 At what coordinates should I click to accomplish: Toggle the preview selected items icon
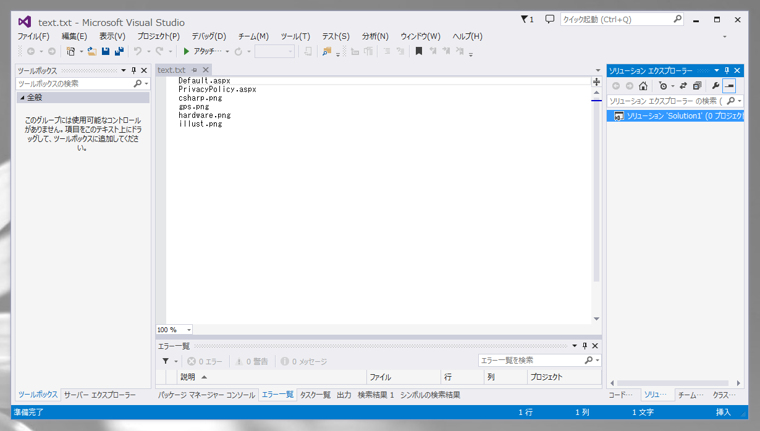(729, 86)
